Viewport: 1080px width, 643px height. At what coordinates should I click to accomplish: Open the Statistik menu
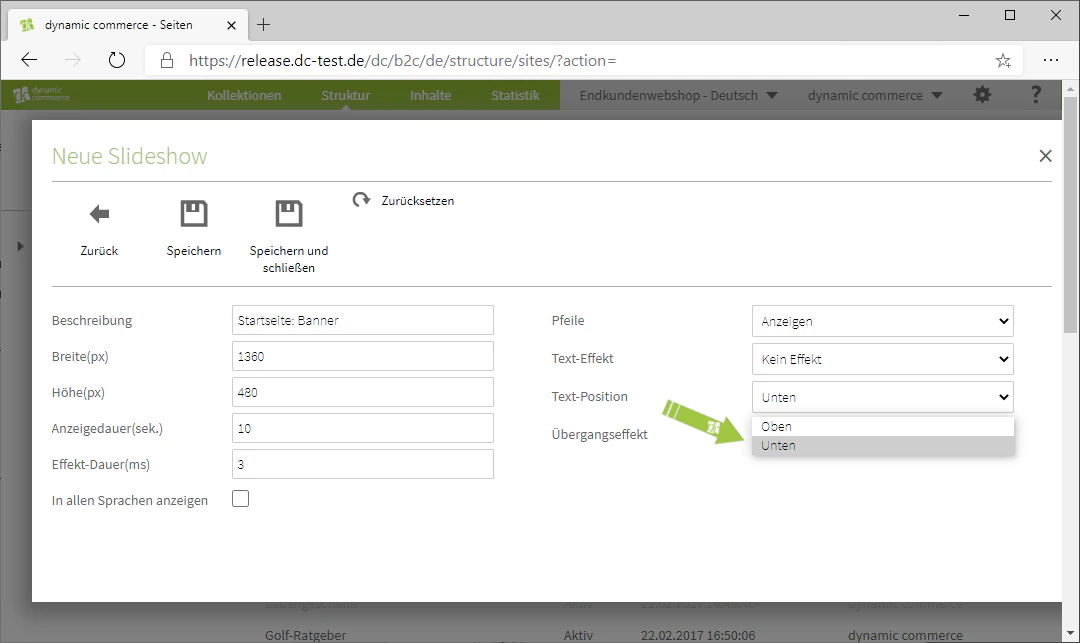click(515, 95)
